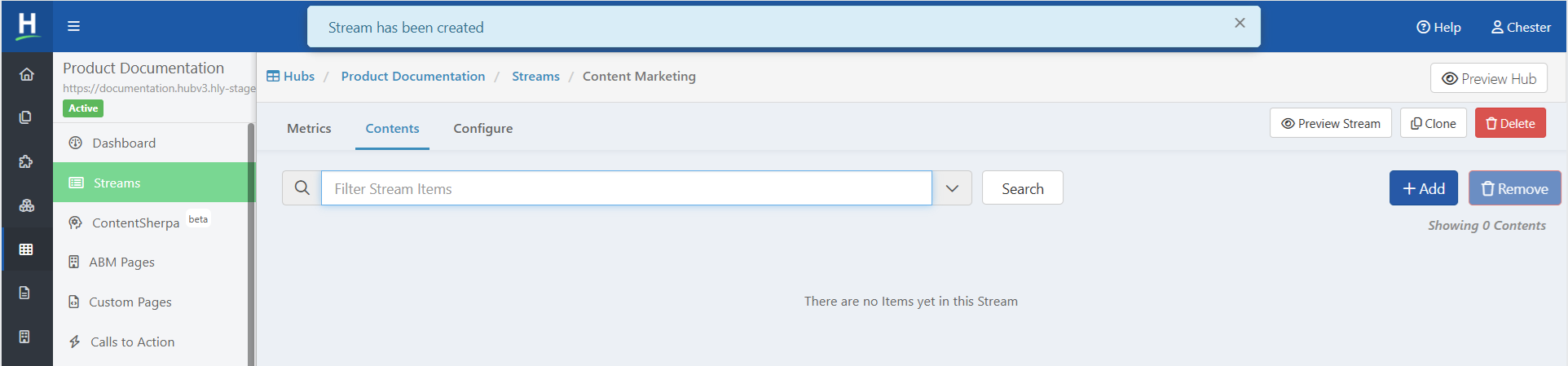Image resolution: width=1568 pixels, height=366 pixels.
Task: Toggle the hamburger menu icon
Action: click(x=73, y=26)
